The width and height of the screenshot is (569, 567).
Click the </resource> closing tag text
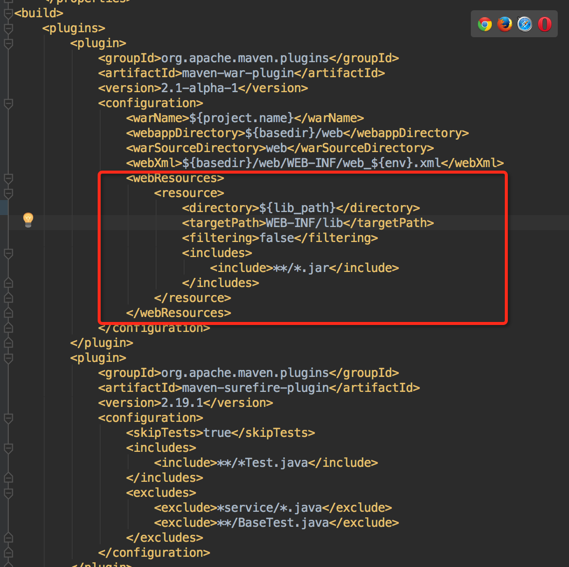point(192,298)
